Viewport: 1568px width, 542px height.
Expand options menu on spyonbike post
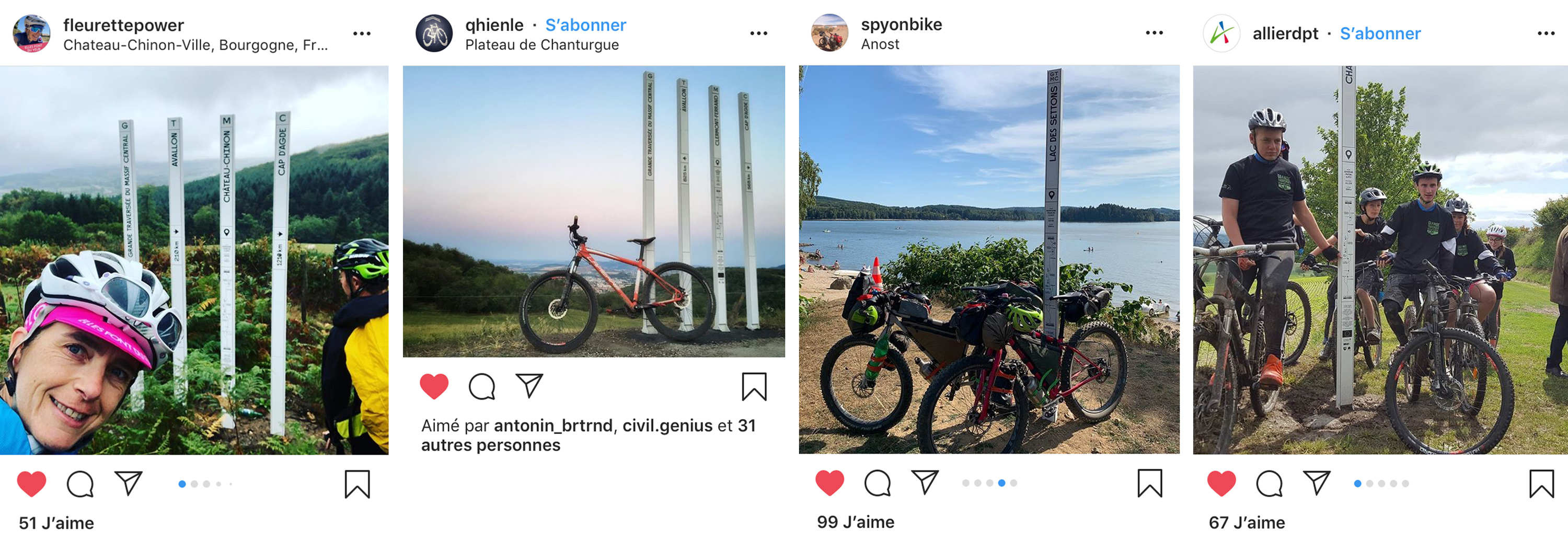(x=1154, y=33)
